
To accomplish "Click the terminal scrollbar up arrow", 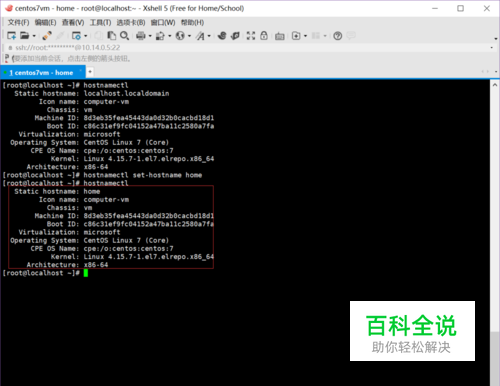I will pos(495,85).
